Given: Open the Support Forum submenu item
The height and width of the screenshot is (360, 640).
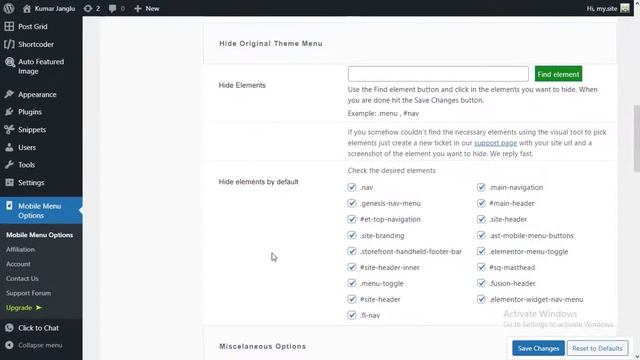Looking at the screenshot, I should (x=28, y=293).
